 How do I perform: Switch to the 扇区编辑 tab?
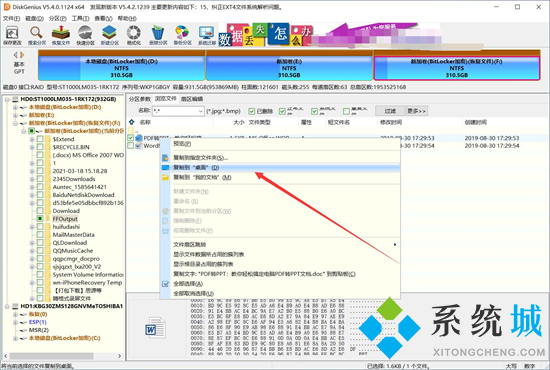point(192,99)
